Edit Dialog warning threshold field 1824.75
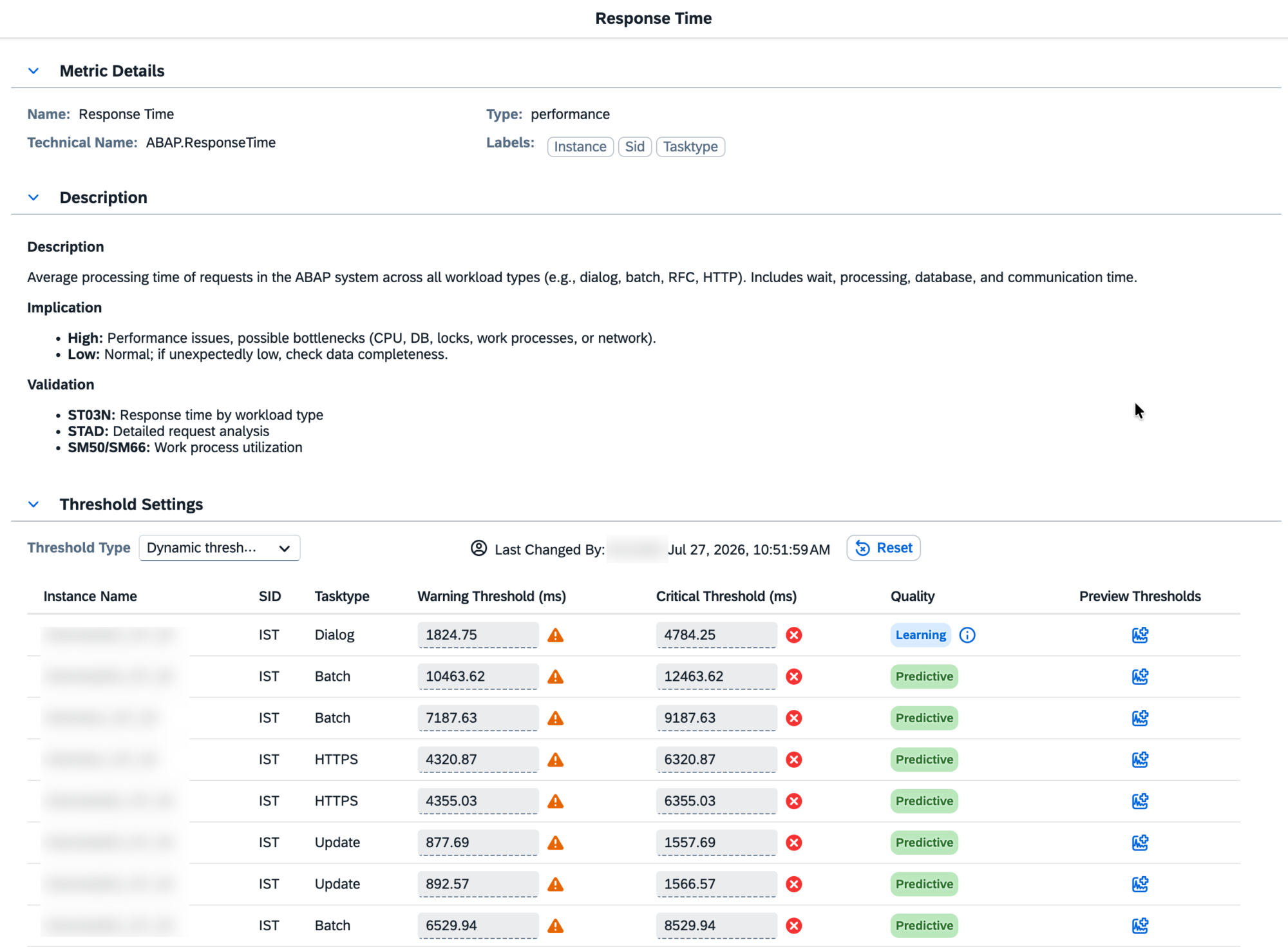 [478, 635]
